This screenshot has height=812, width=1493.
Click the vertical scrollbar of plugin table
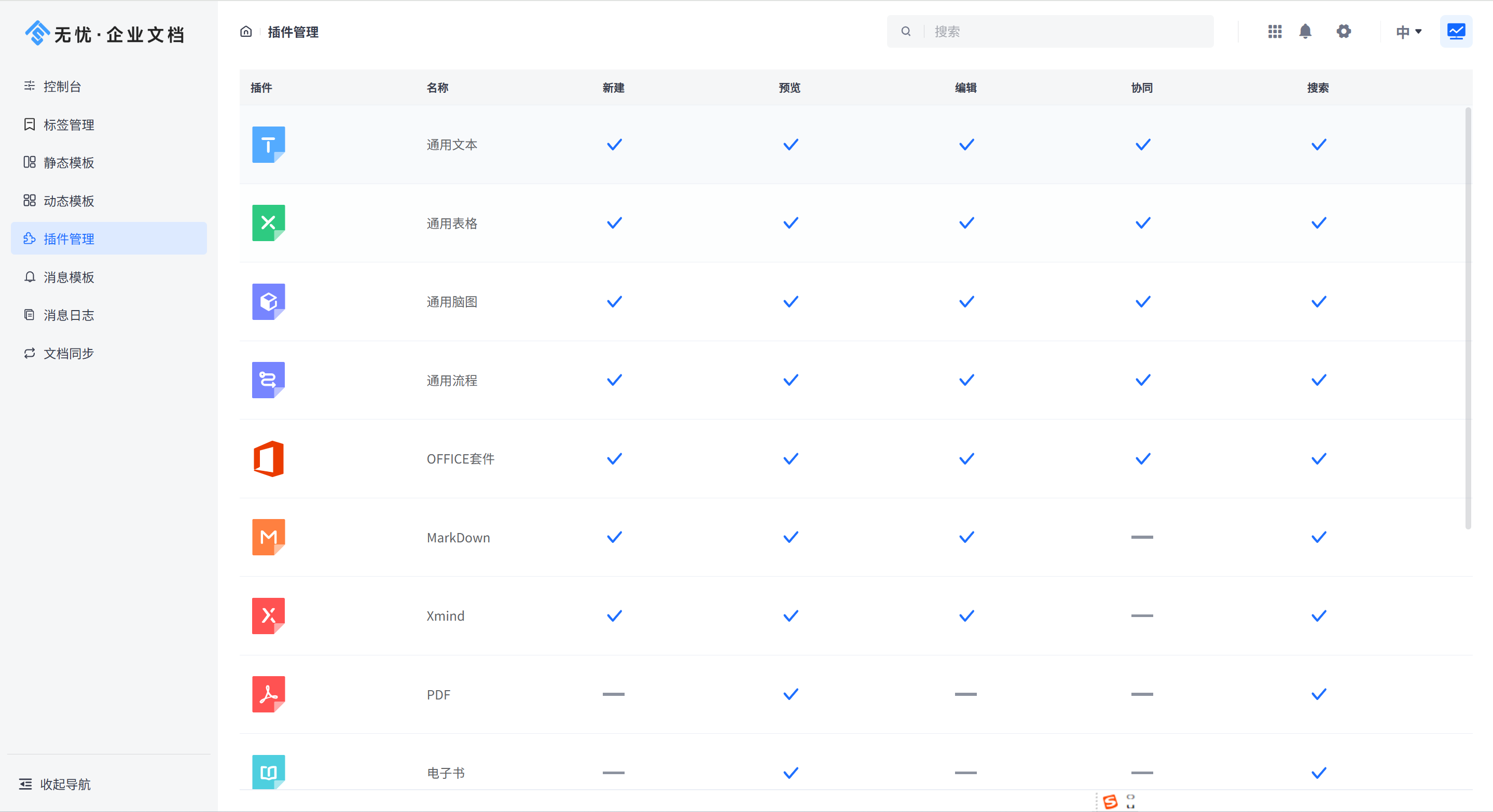1468,317
